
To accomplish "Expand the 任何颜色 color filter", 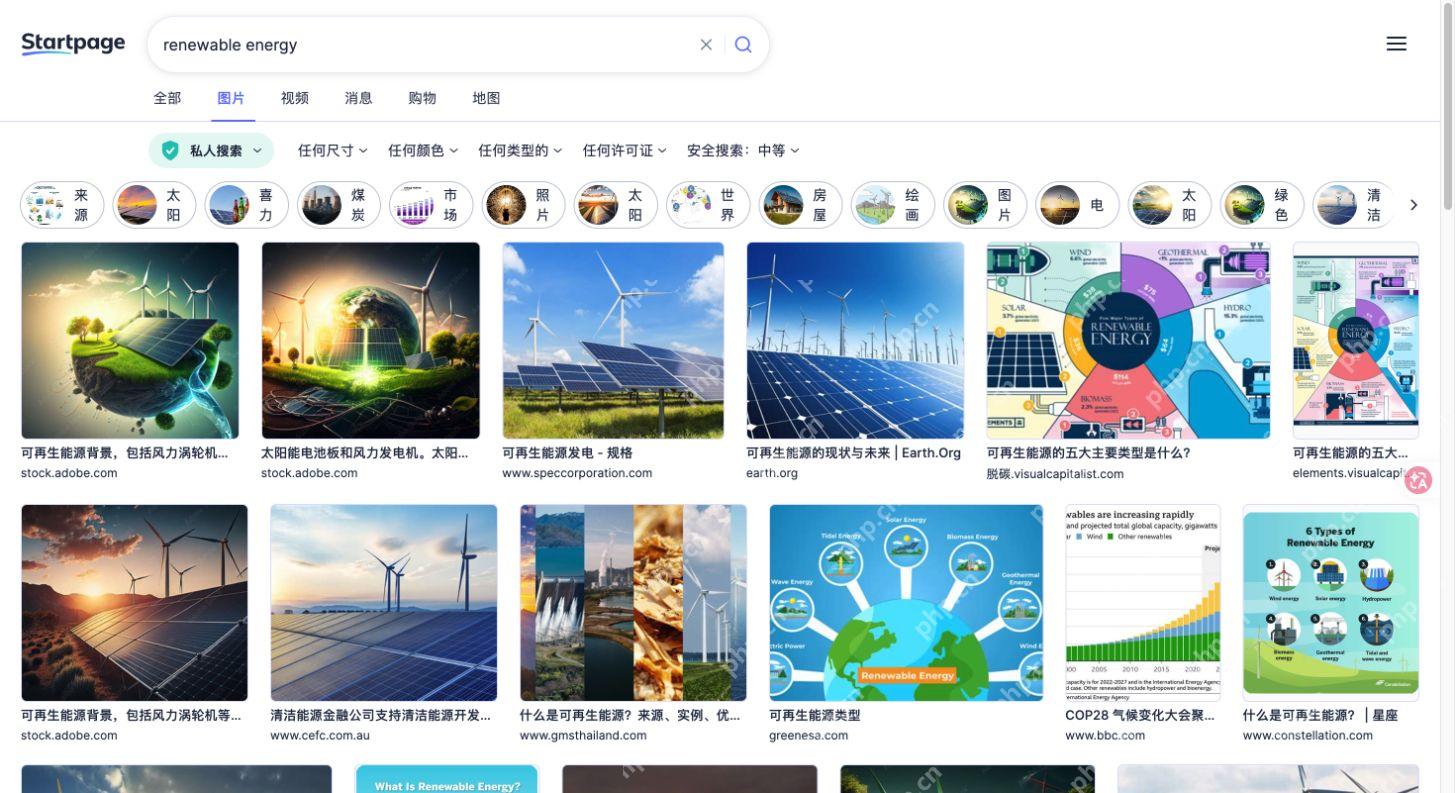I will [x=423, y=151].
